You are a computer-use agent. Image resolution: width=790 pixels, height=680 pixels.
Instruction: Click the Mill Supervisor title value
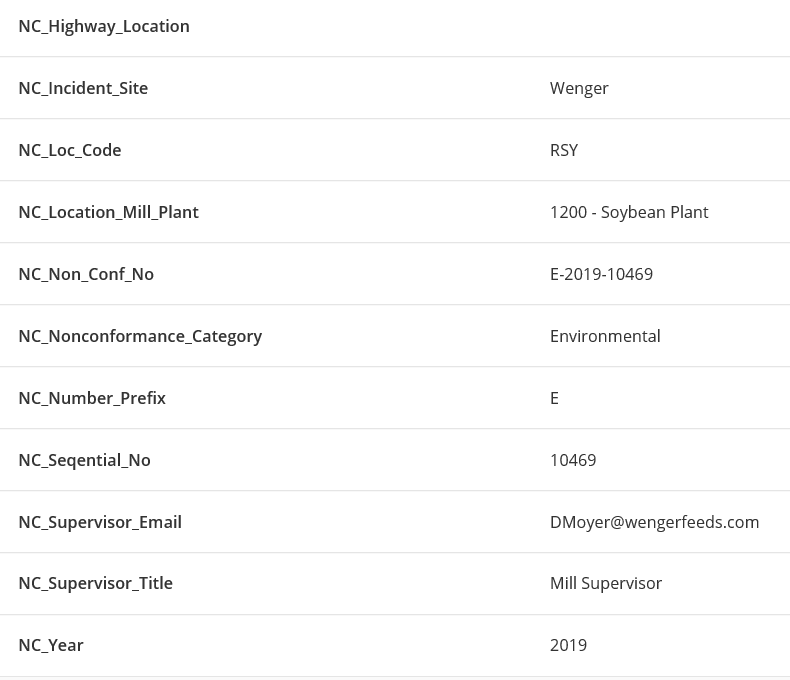[606, 583]
